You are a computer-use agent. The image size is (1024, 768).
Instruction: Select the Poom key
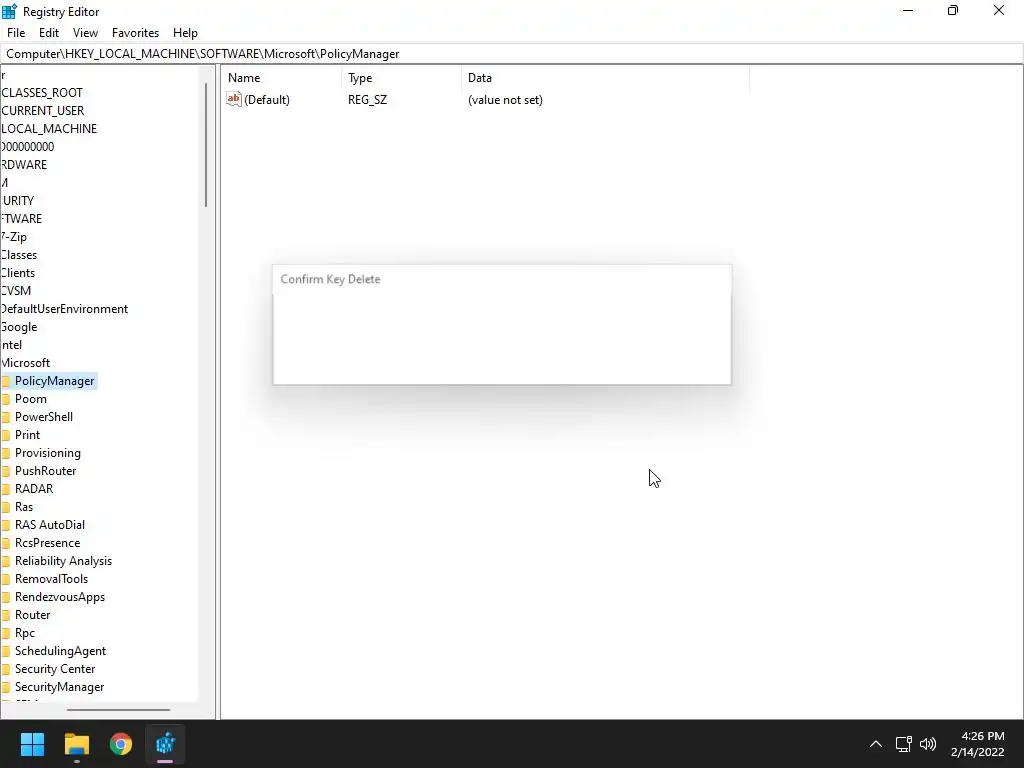tap(31, 399)
